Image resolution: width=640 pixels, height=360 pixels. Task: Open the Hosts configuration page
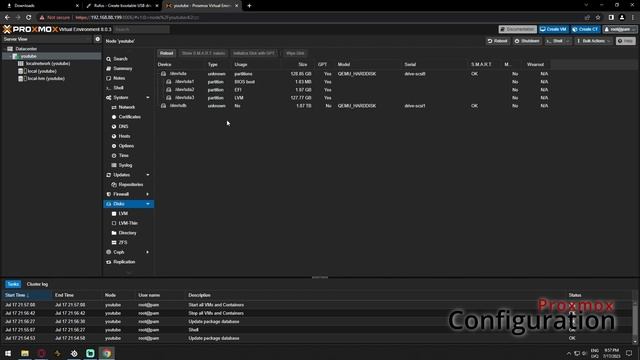(x=124, y=136)
